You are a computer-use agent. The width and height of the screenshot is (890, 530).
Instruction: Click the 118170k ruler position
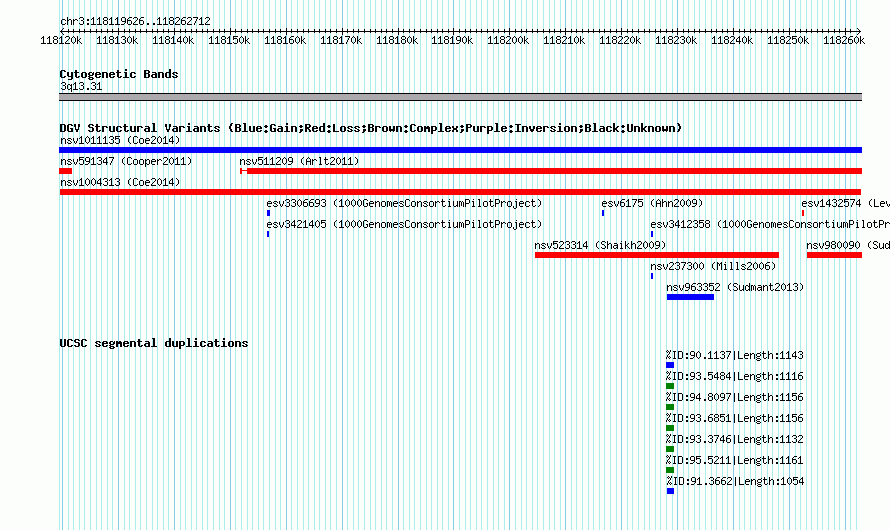pyautogui.click(x=341, y=40)
